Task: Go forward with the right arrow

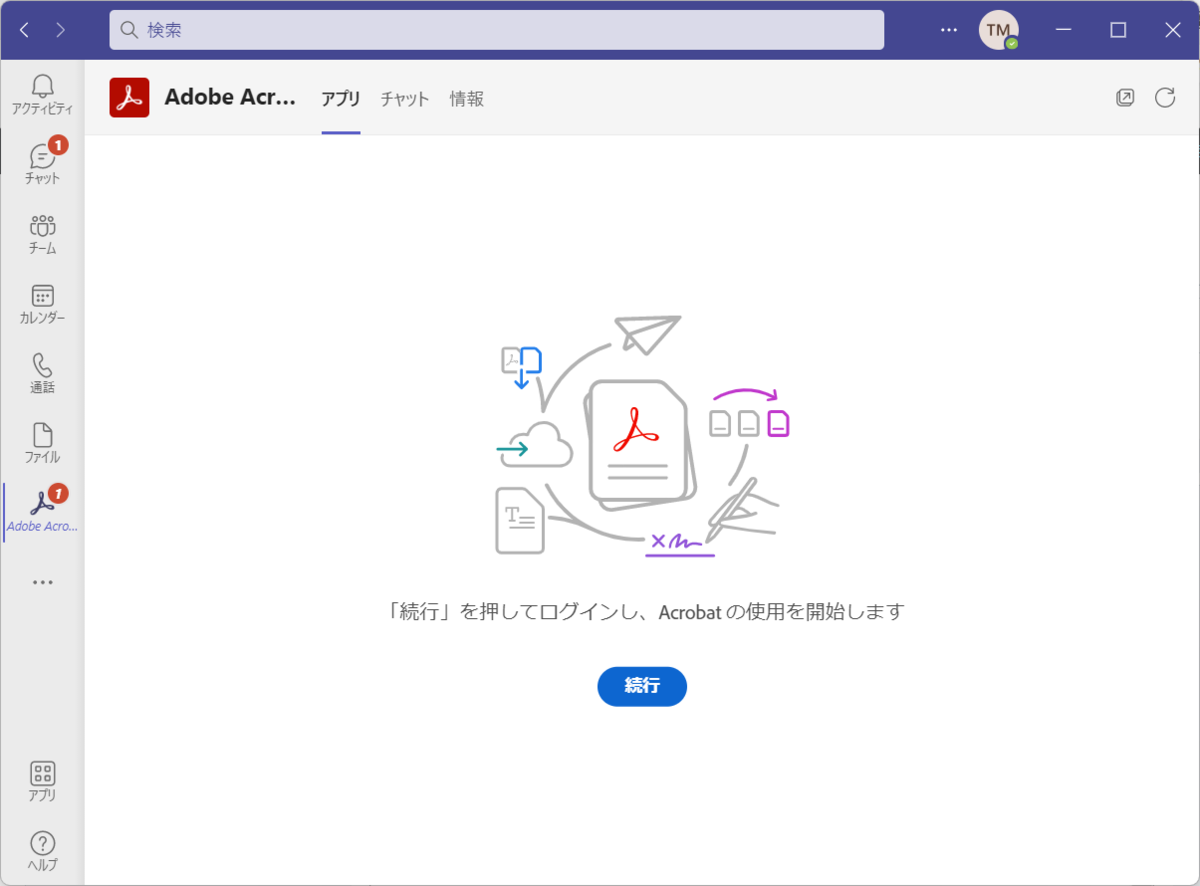Action: (61, 30)
